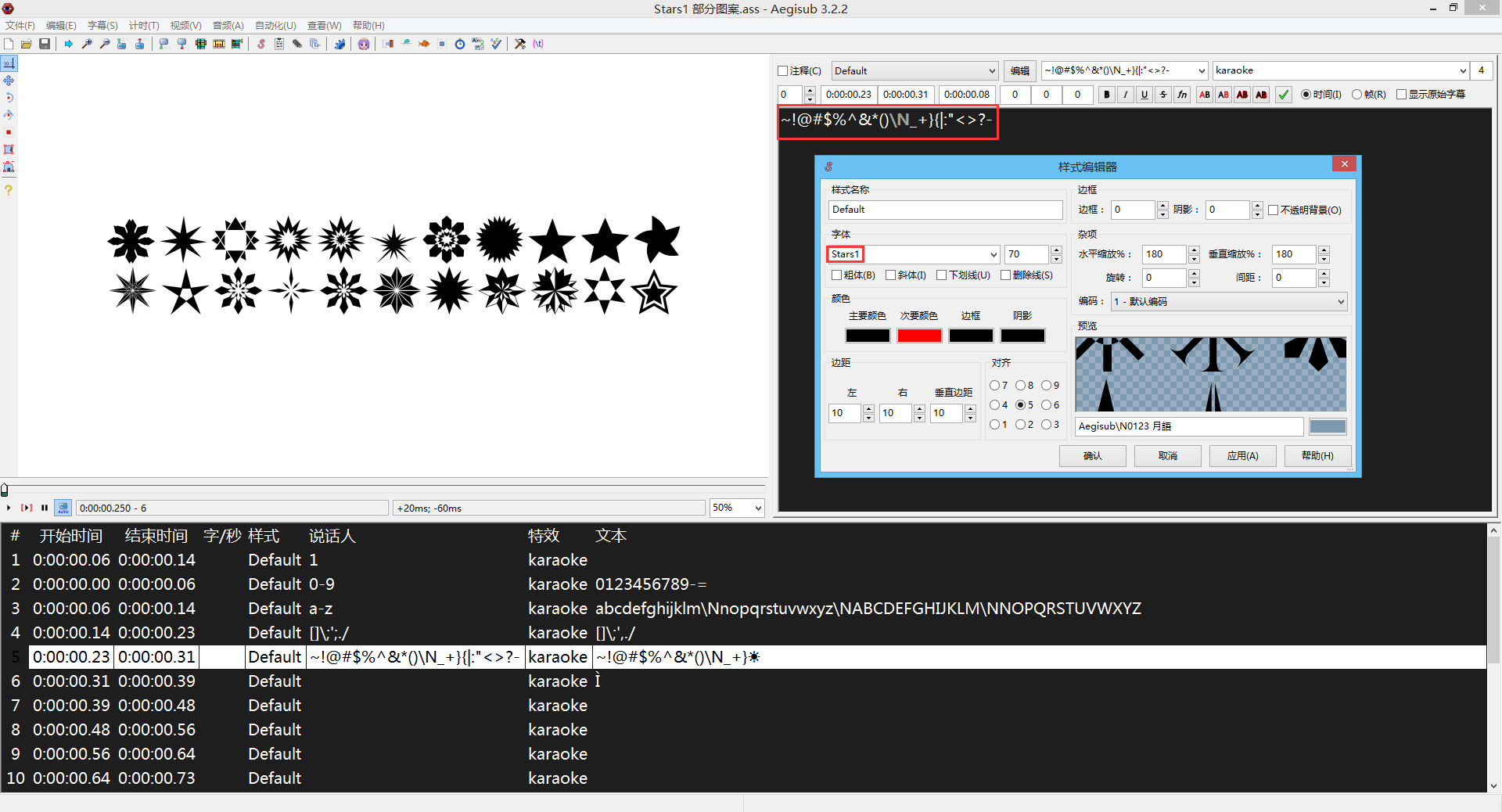Increase font size 70 stepper up
Screen dimensions: 1502x812
point(1057,250)
